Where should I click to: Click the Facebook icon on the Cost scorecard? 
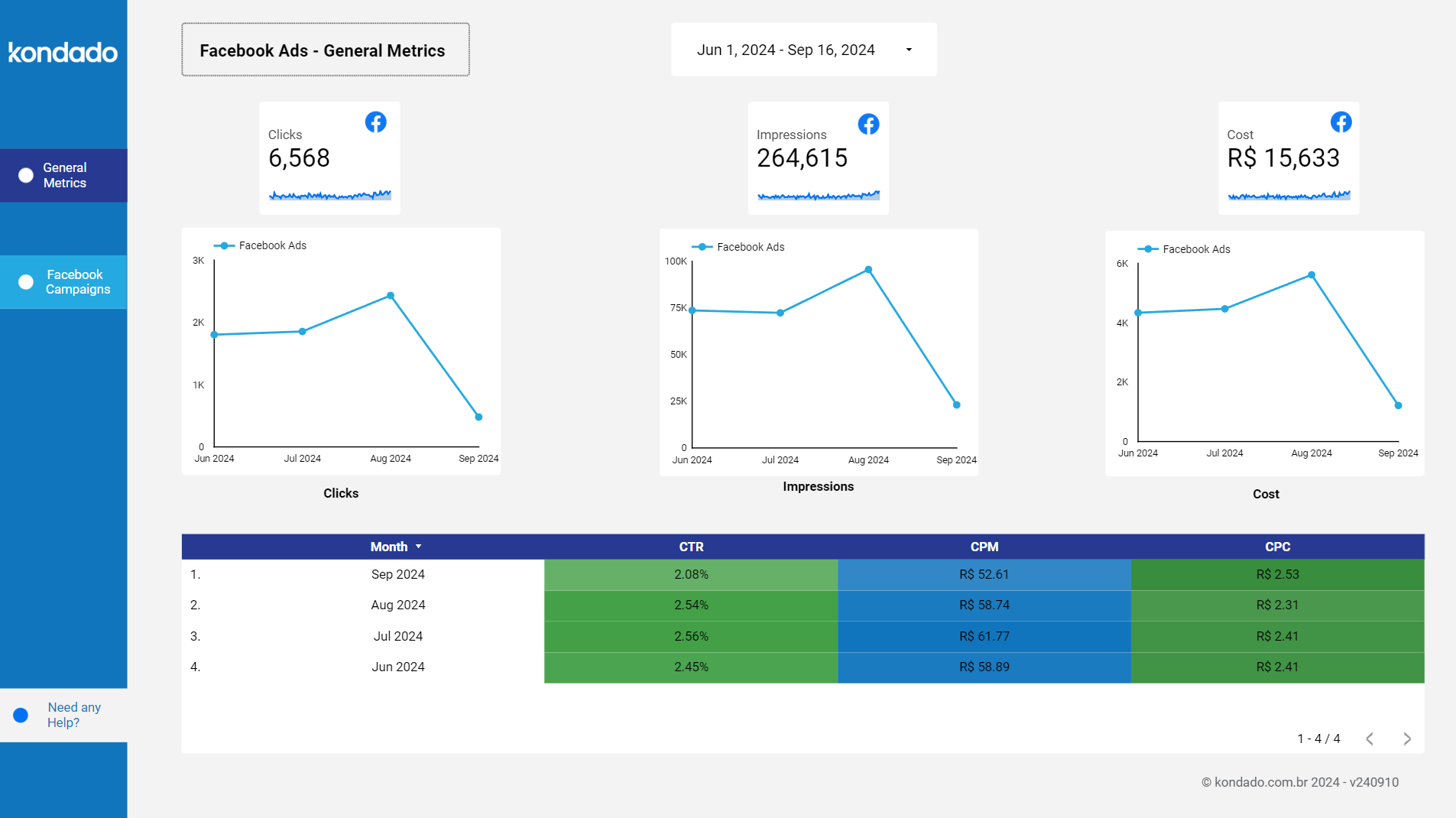(x=1342, y=122)
